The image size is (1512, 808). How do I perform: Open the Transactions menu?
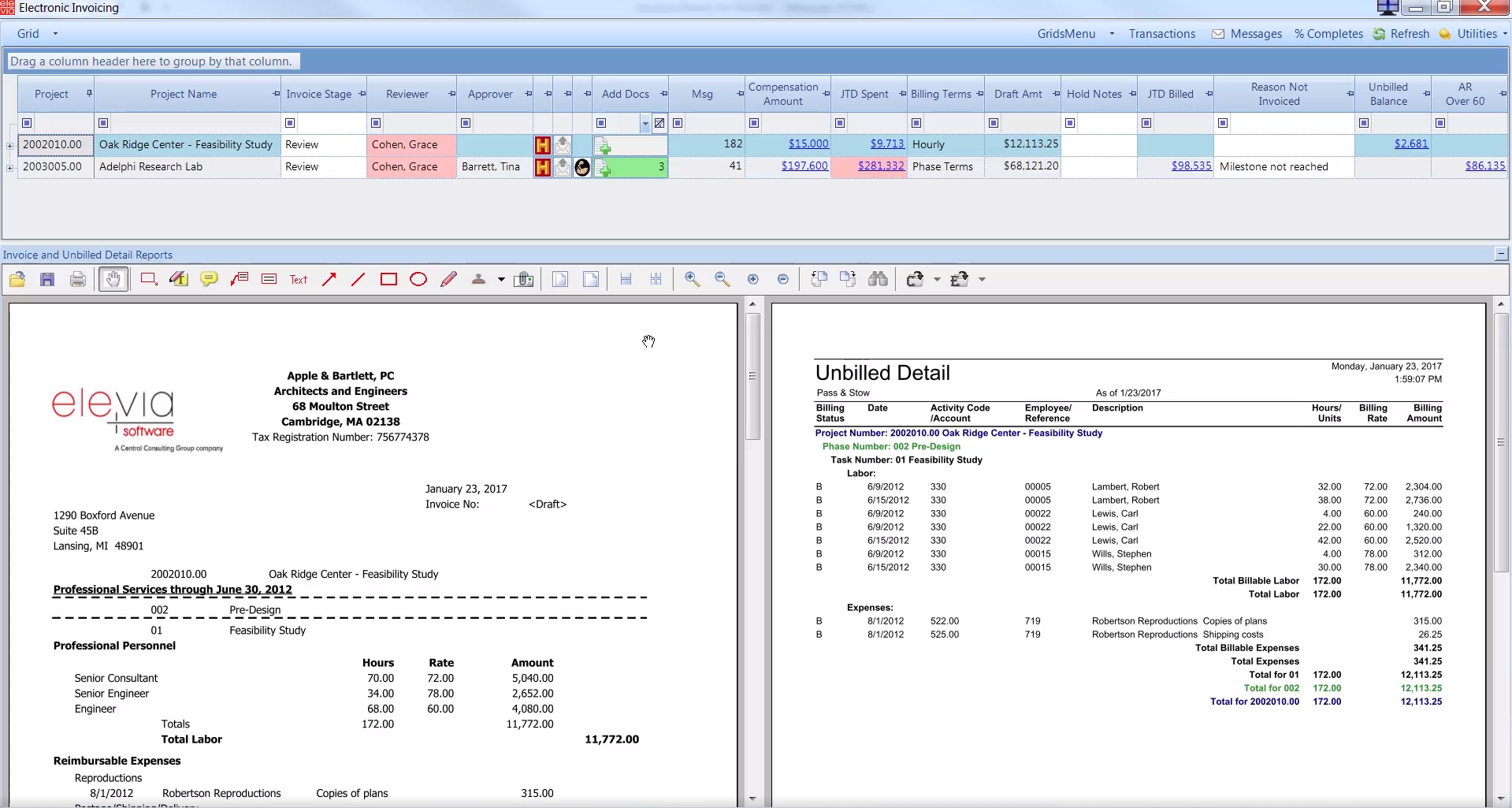click(x=1162, y=33)
